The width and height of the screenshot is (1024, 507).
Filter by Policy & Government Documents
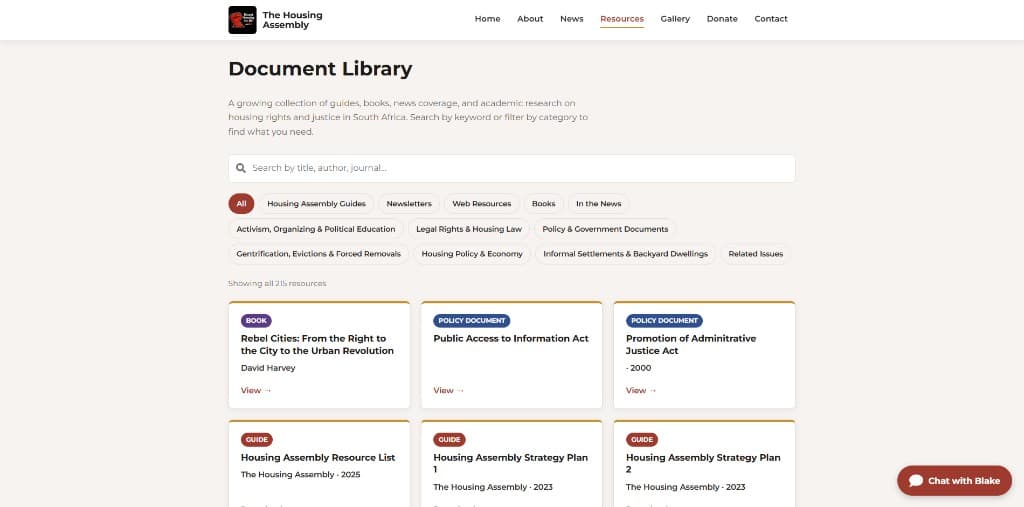(605, 229)
